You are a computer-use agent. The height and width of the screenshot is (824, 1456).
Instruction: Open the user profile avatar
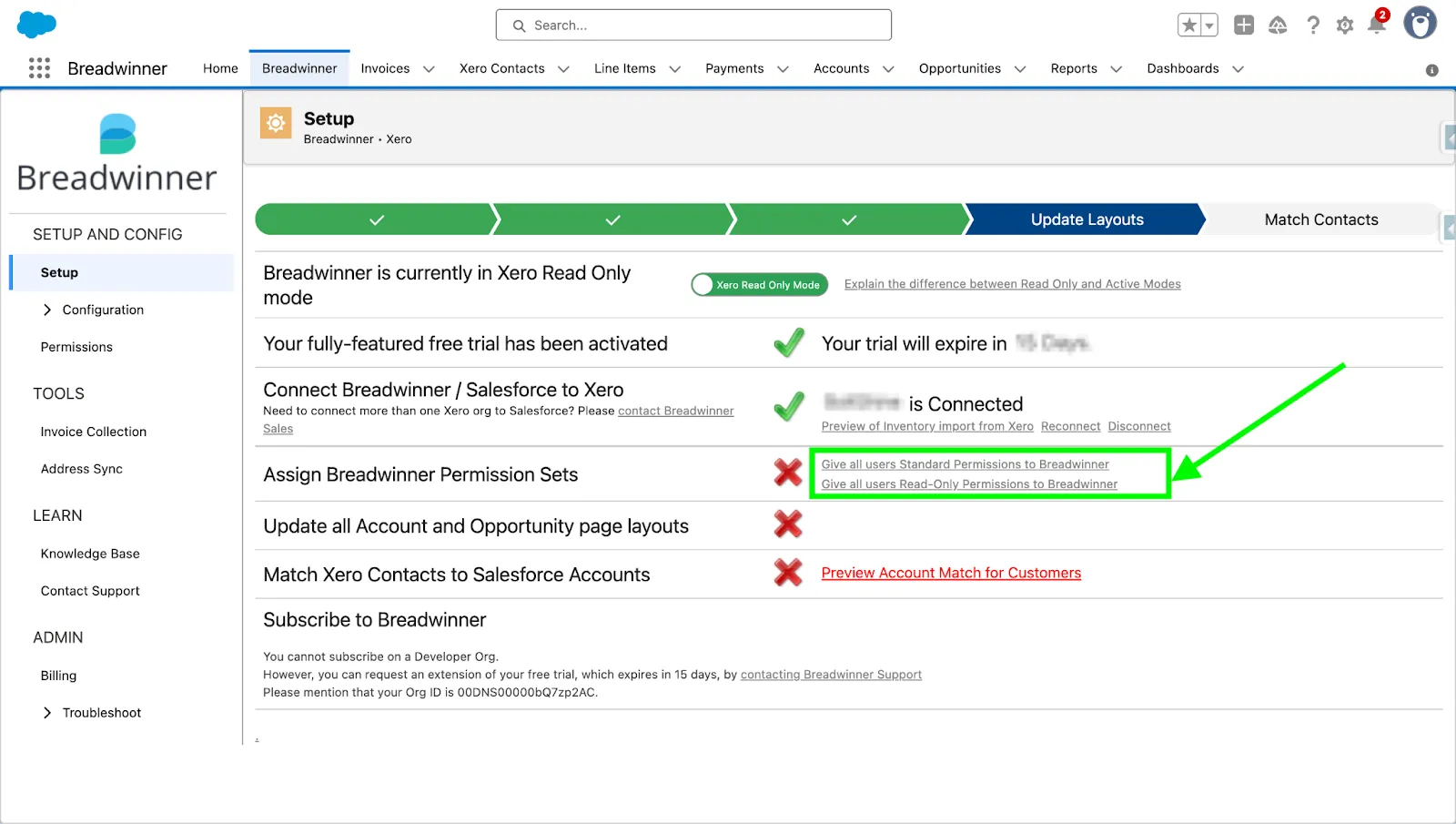coord(1420,24)
